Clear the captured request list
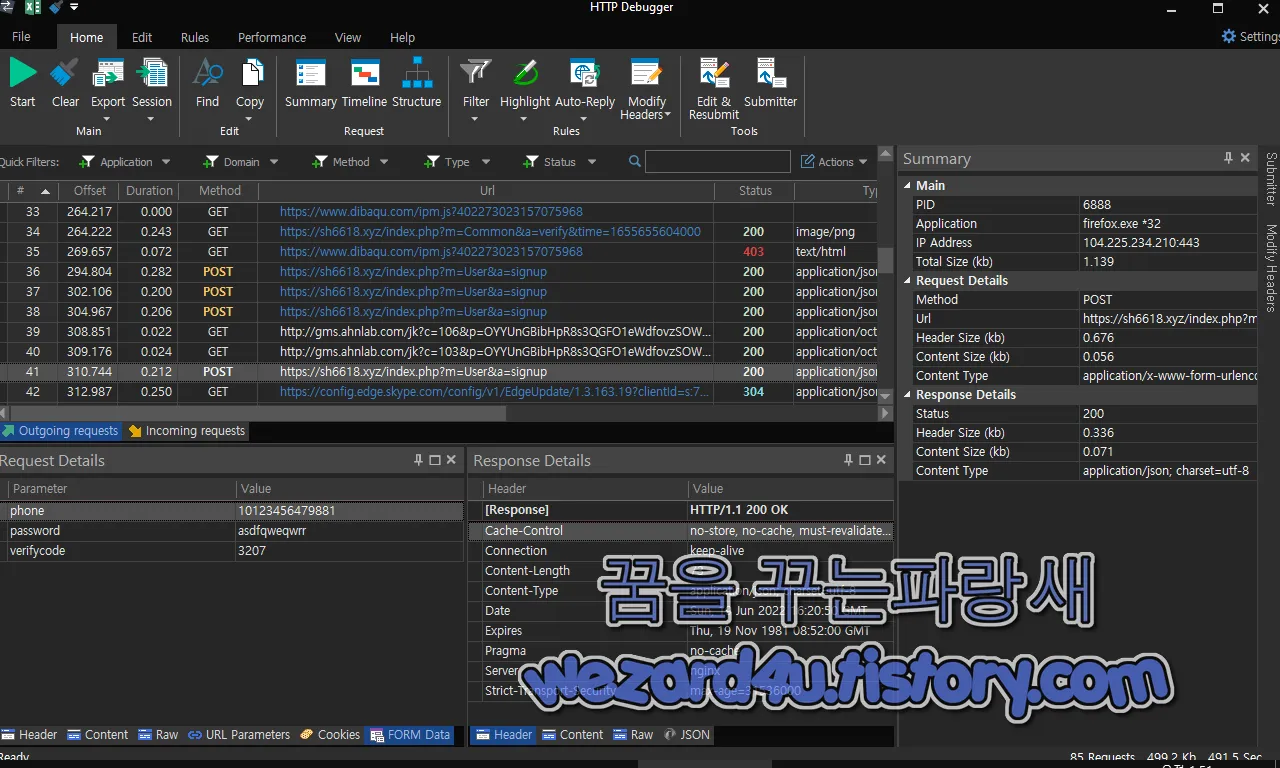Image resolution: width=1280 pixels, height=768 pixels. click(x=65, y=84)
